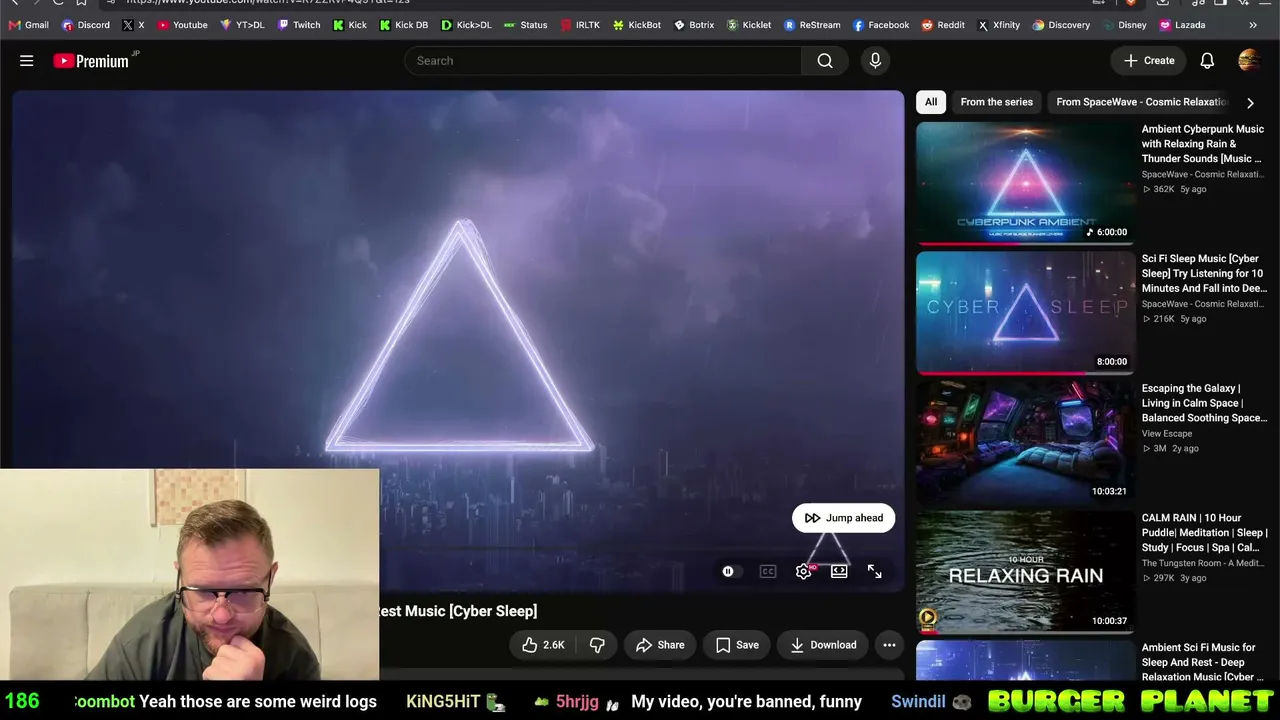
Task: Open video settings gear
Action: tap(803, 571)
